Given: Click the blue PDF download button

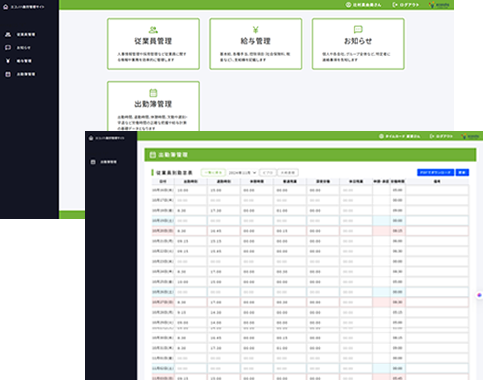Looking at the screenshot, I should coord(435,172).
